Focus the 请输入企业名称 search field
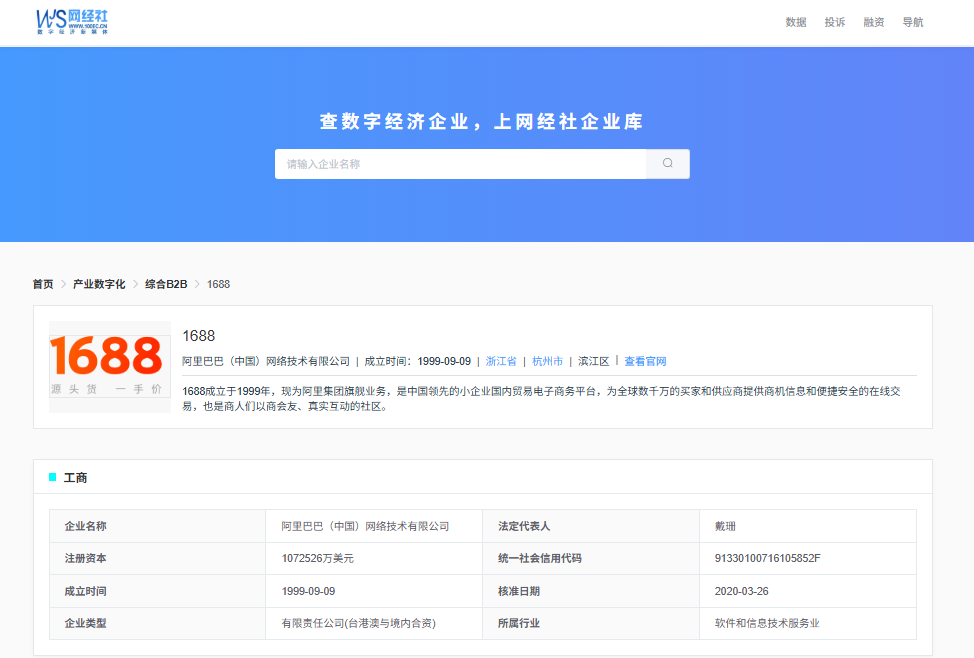 pyautogui.click(x=460, y=163)
